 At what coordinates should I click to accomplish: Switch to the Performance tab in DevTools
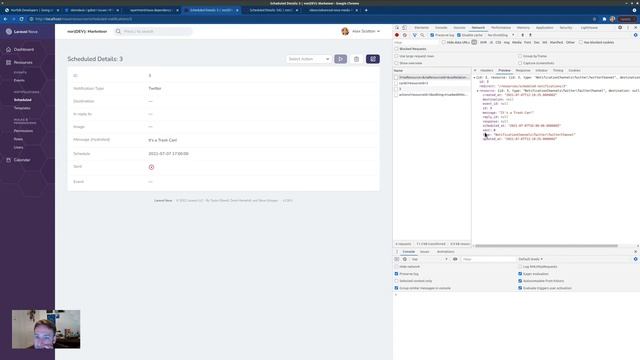(x=501, y=28)
